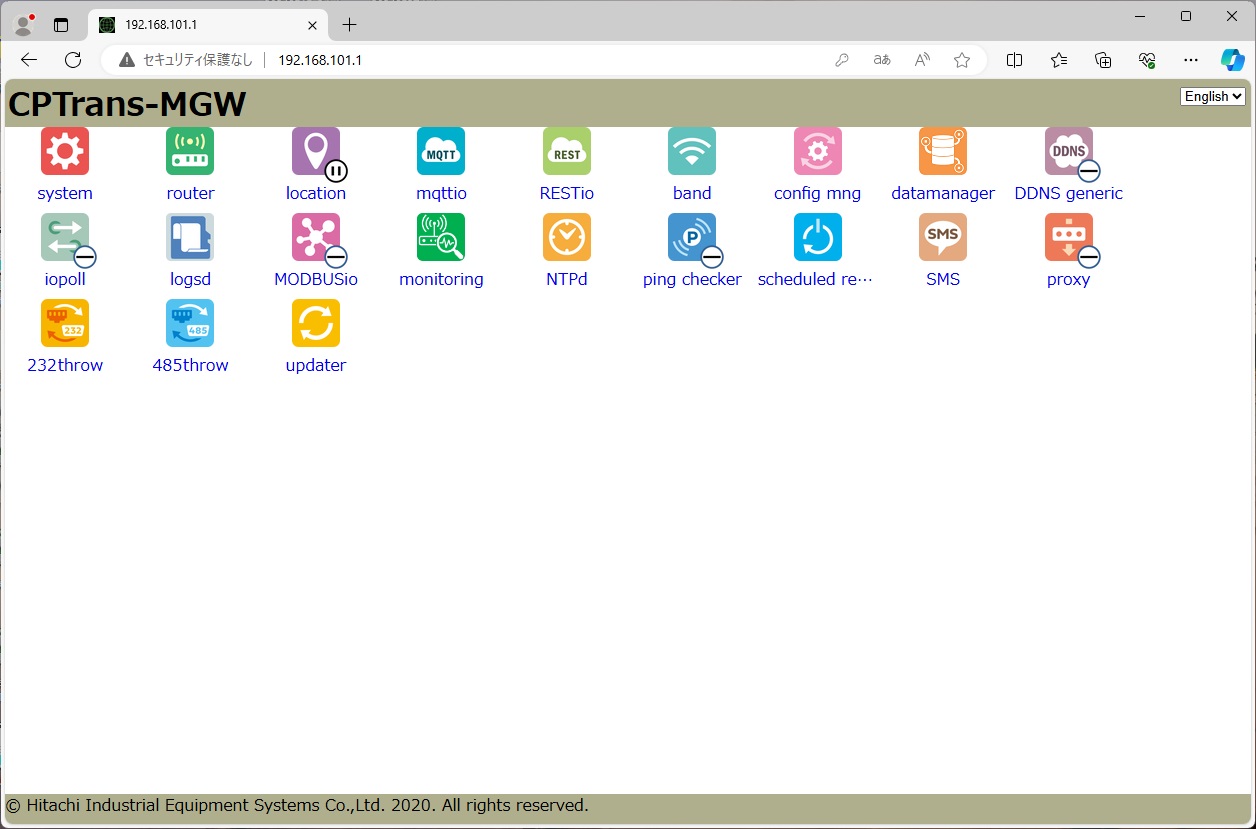The height and width of the screenshot is (829, 1256).
Task: Open the mqttio cloud icon
Action: [441, 152]
